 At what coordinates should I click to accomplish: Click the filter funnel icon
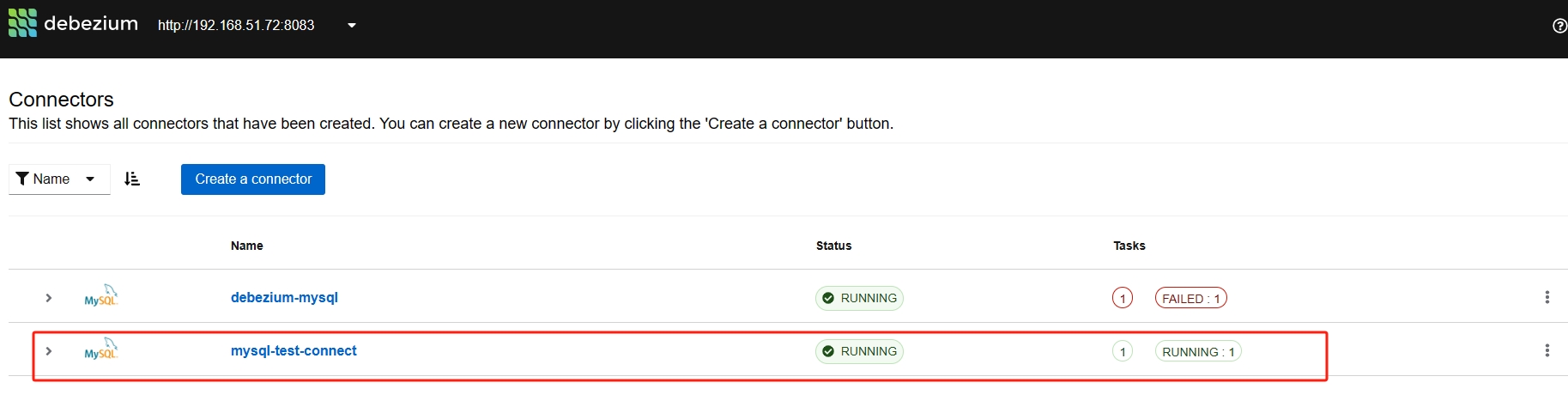pos(22,179)
